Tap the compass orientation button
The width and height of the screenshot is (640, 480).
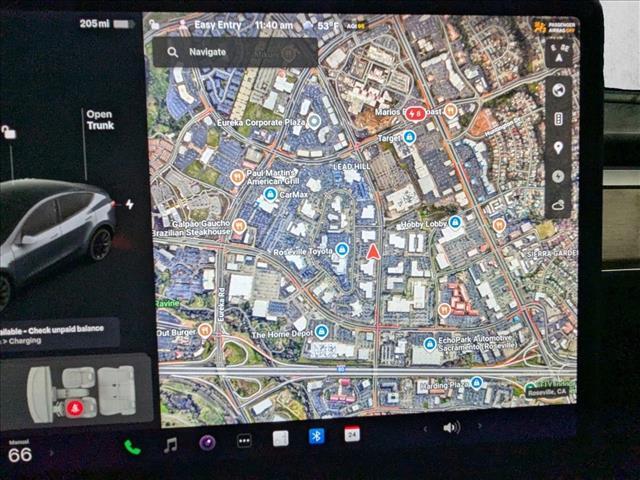tap(558, 57)
